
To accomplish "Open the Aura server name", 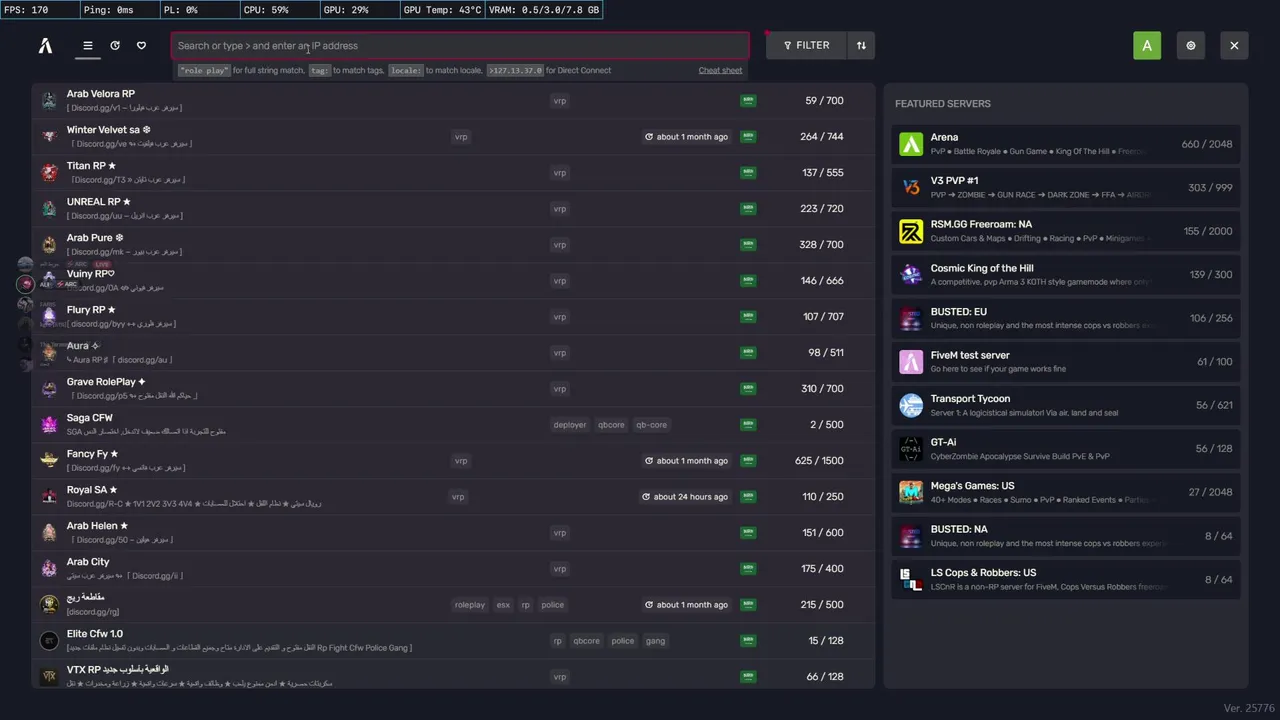I will point(83,346).
